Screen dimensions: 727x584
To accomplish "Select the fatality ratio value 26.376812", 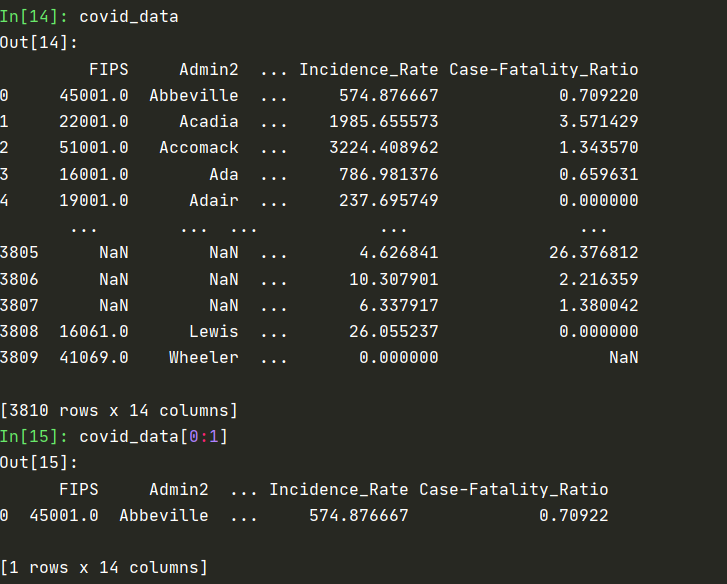I will pos(593,252).
